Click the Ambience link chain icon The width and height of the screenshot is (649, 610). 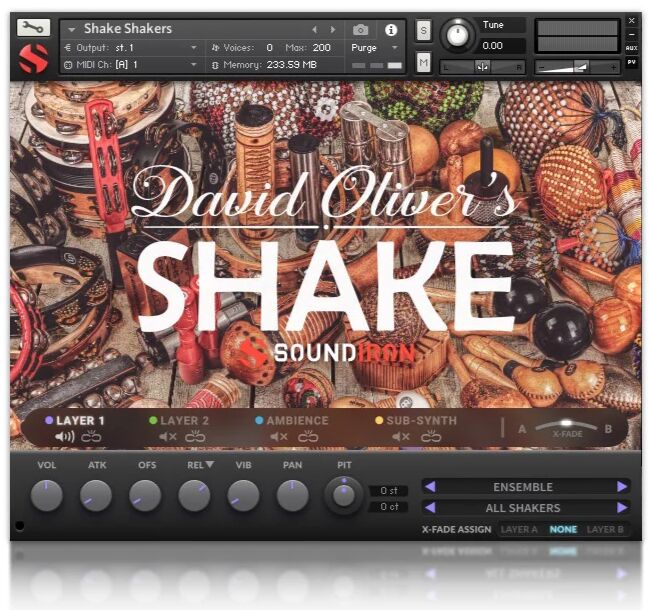pyautogui.click(x=308, y=437)
